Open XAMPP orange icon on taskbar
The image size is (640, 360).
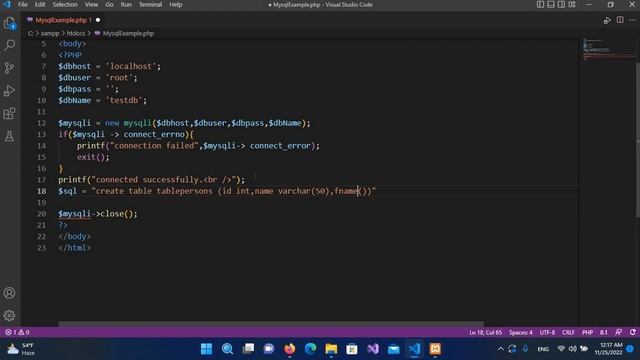(435, 349)
